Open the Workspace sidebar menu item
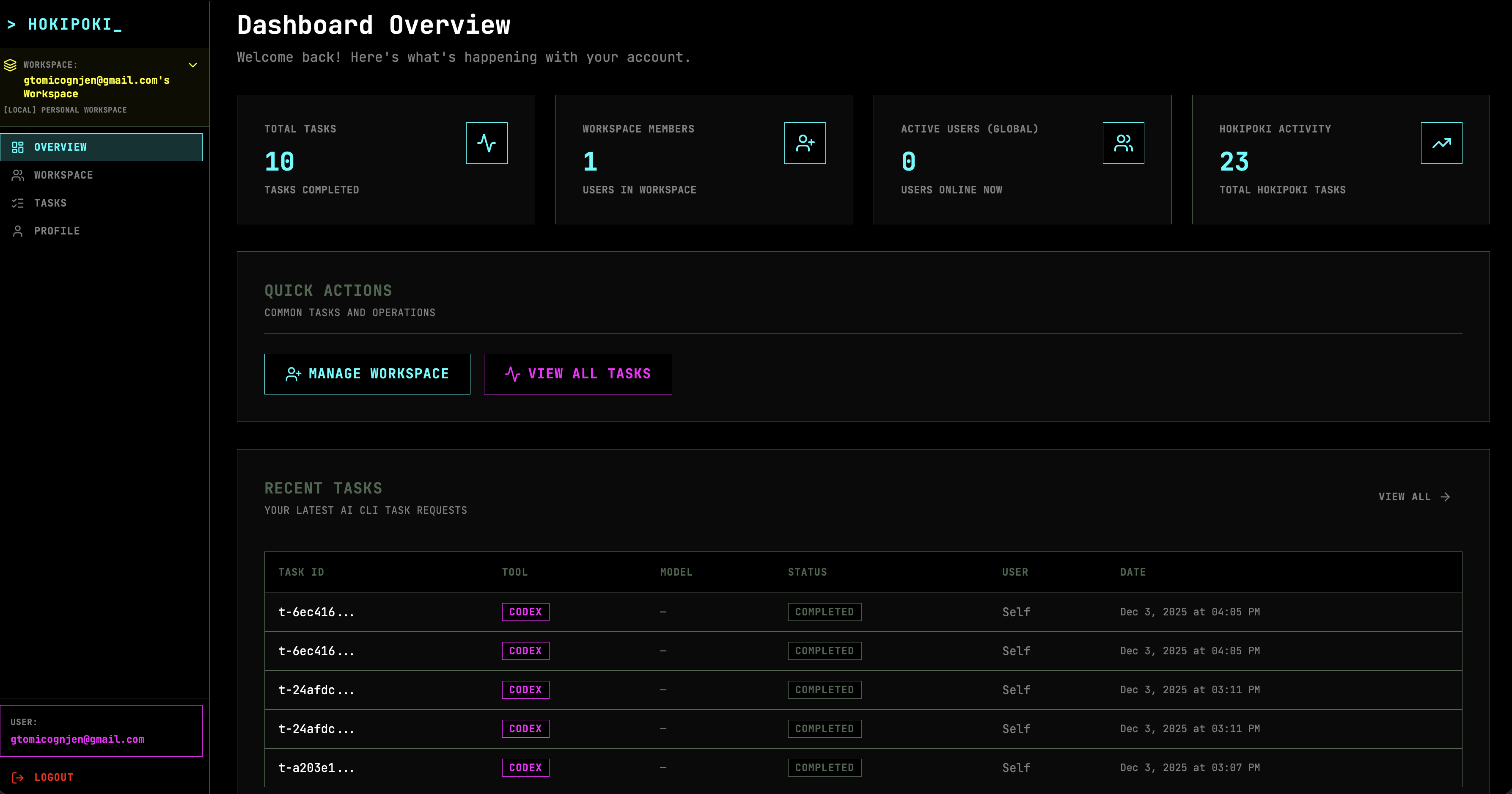This screenshot has height=794, width=1512. tap(63, 175)
